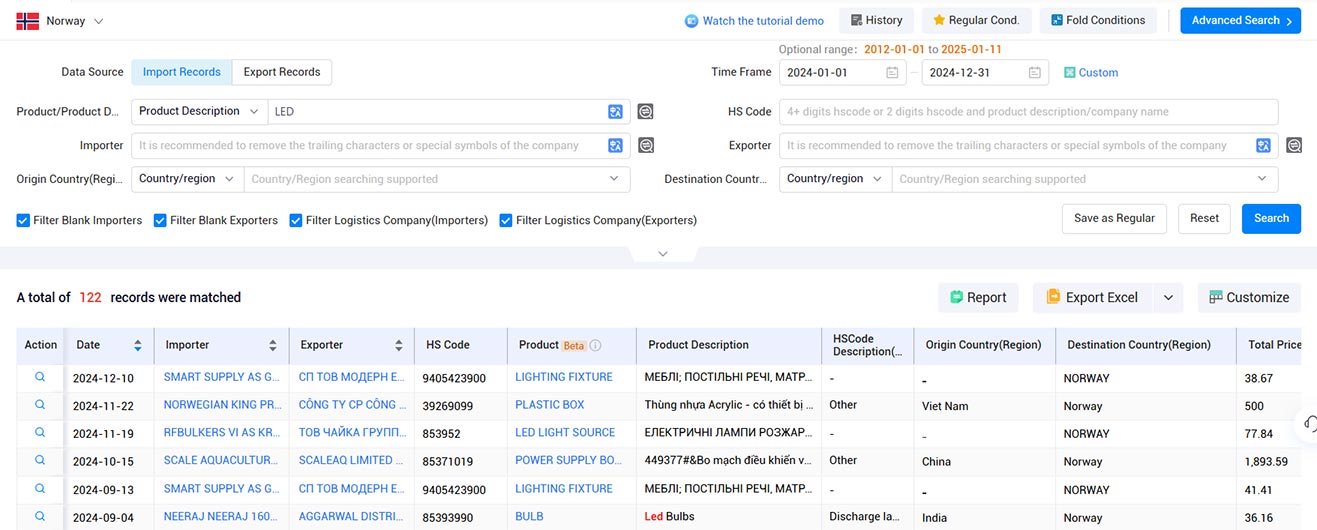Click the Importer name input field
This screenshot has height=530, width=1317.
coord(368,146)
